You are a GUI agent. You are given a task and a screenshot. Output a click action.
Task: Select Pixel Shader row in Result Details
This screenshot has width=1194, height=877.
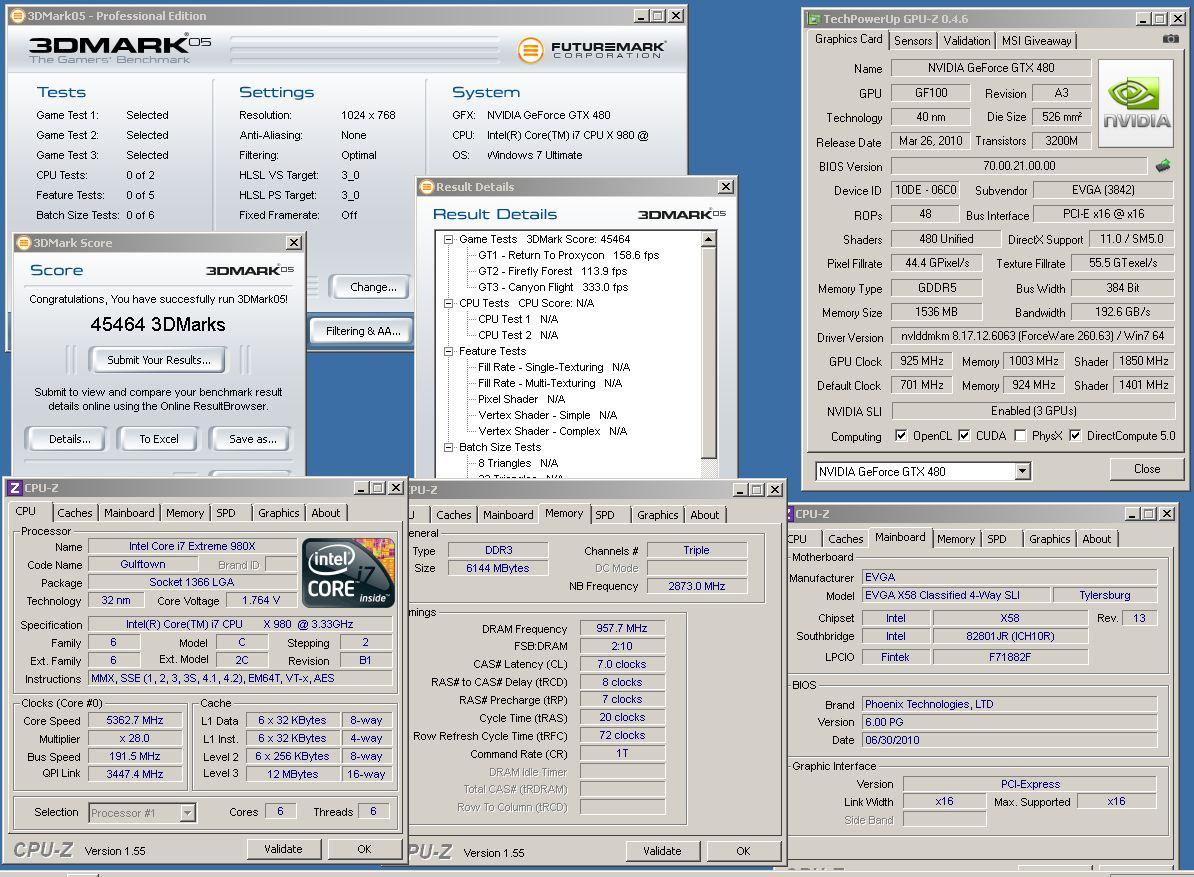point(521,399)
